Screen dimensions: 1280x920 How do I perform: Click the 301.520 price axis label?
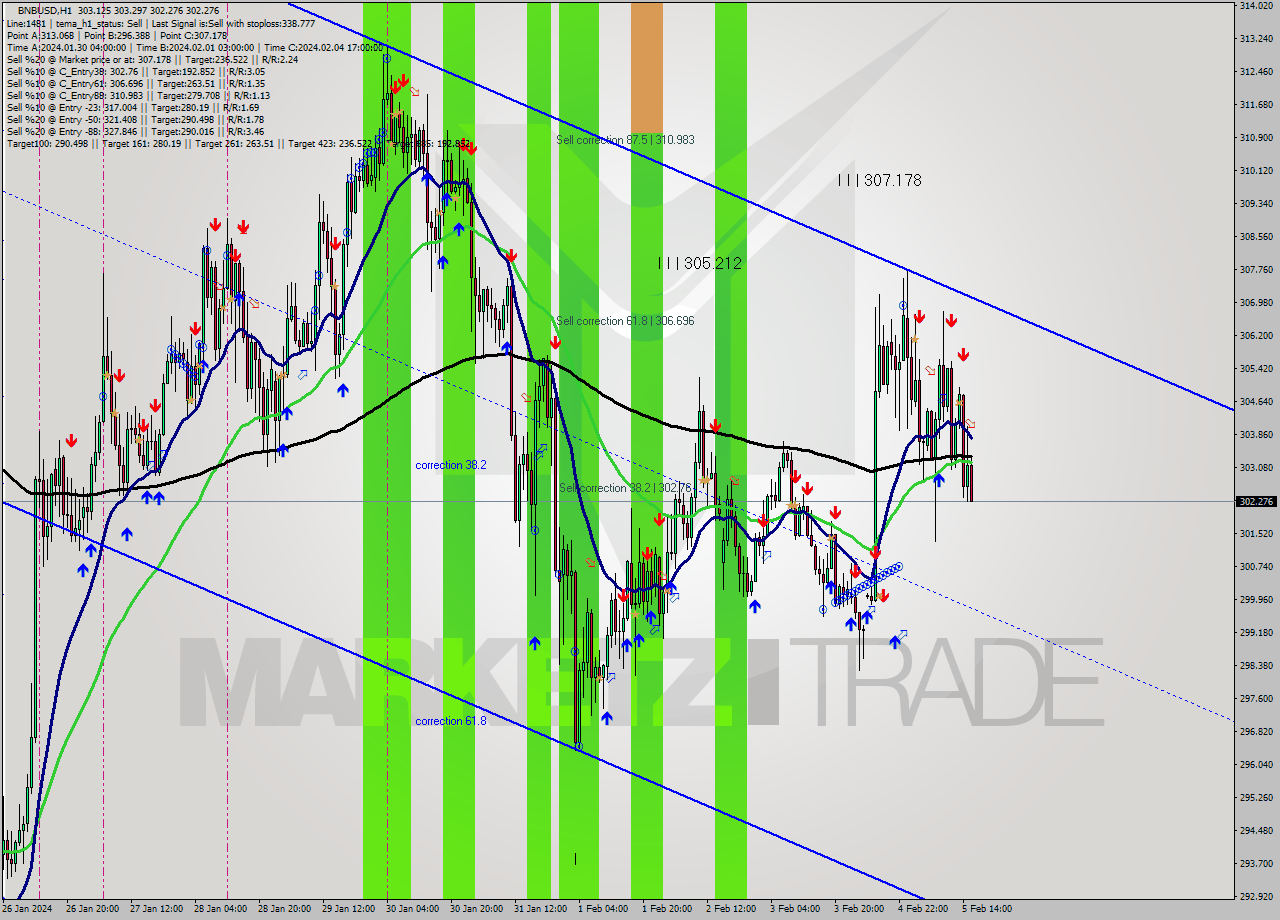[x=1255, y=534]
